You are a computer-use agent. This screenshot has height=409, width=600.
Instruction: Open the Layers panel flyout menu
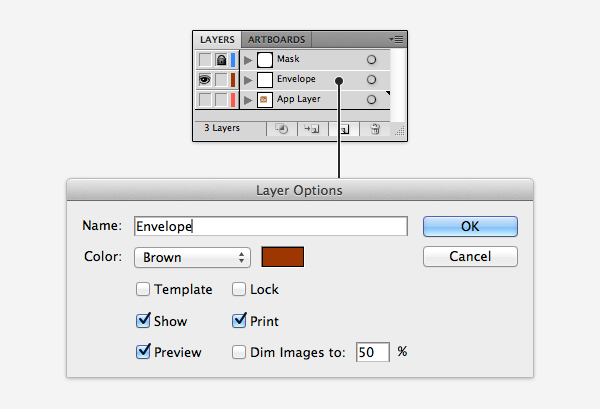click(396, 39)
